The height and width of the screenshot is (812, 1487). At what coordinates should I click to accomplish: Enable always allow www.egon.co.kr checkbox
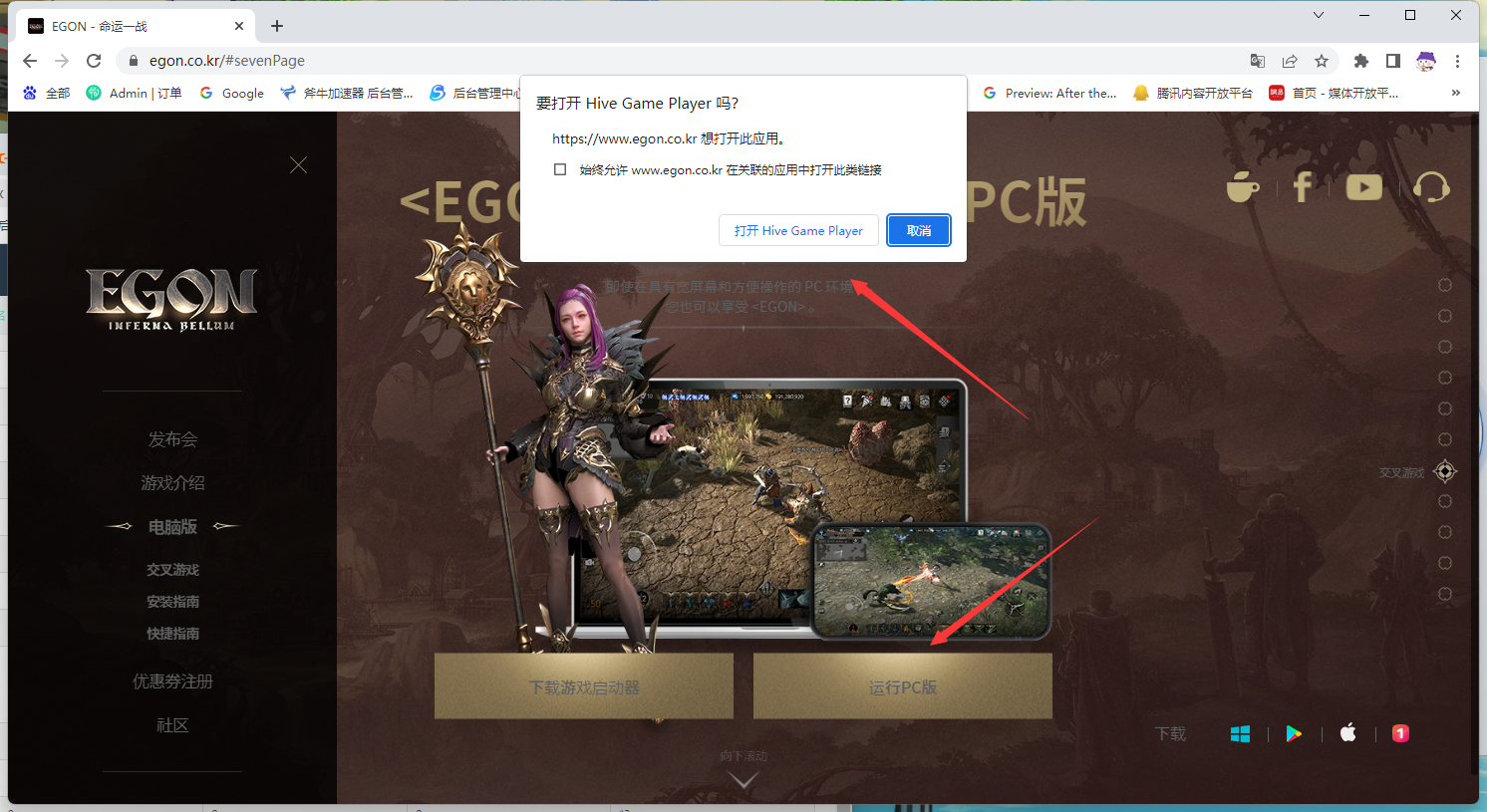560,170
